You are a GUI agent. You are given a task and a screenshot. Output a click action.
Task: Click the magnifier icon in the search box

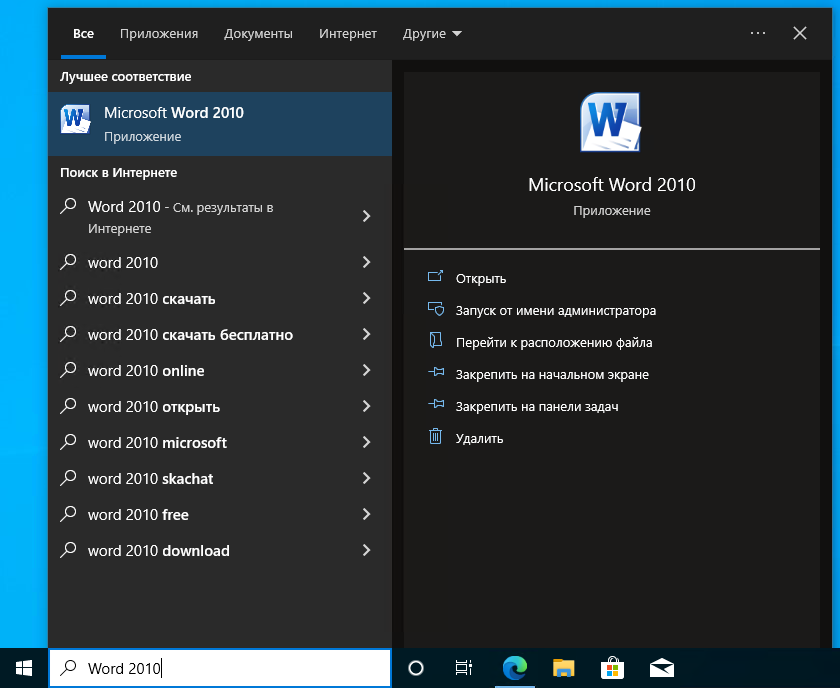(68, 668)
